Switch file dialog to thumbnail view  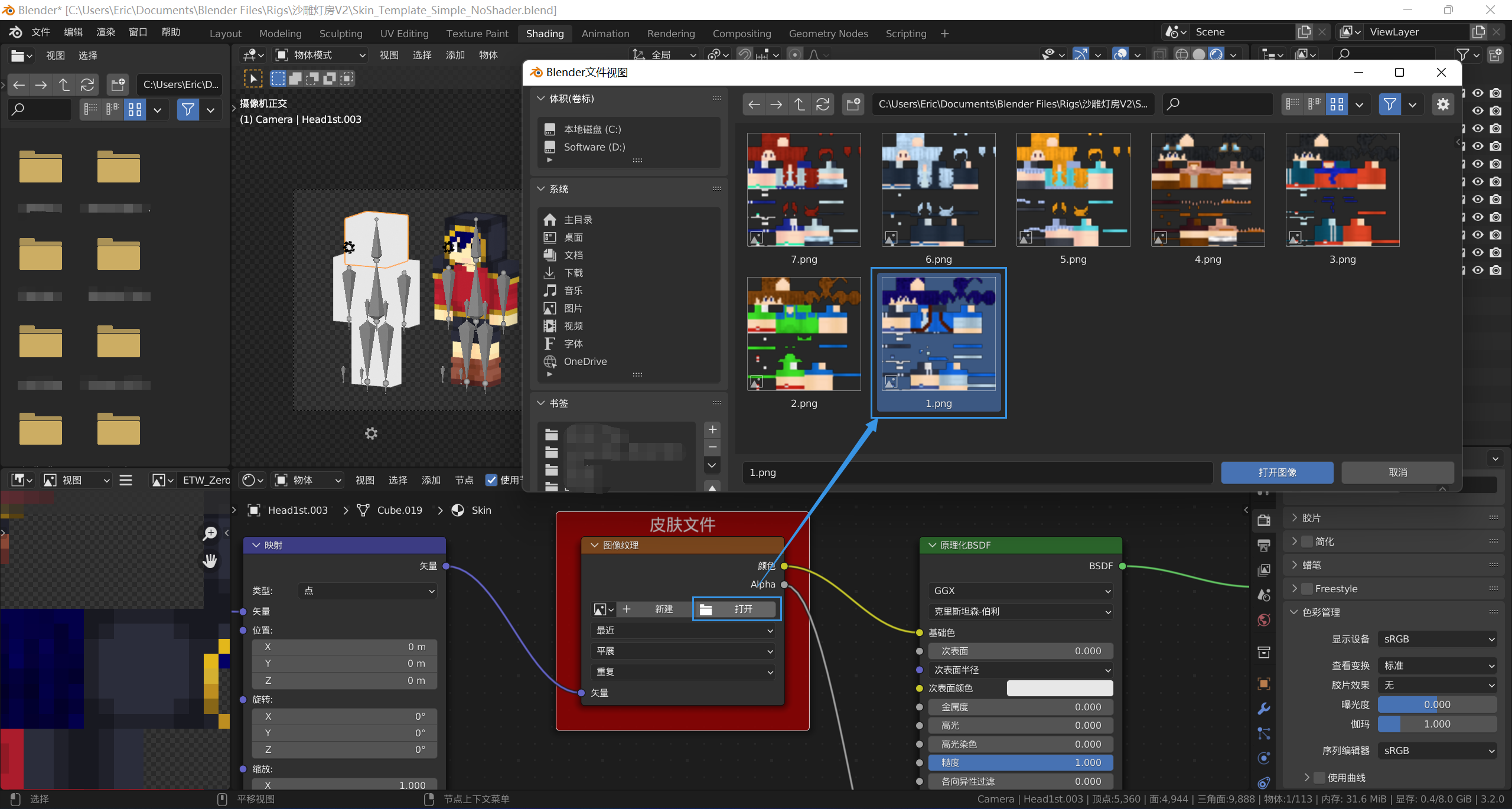pyautogui.click(x=1337, y=105)
